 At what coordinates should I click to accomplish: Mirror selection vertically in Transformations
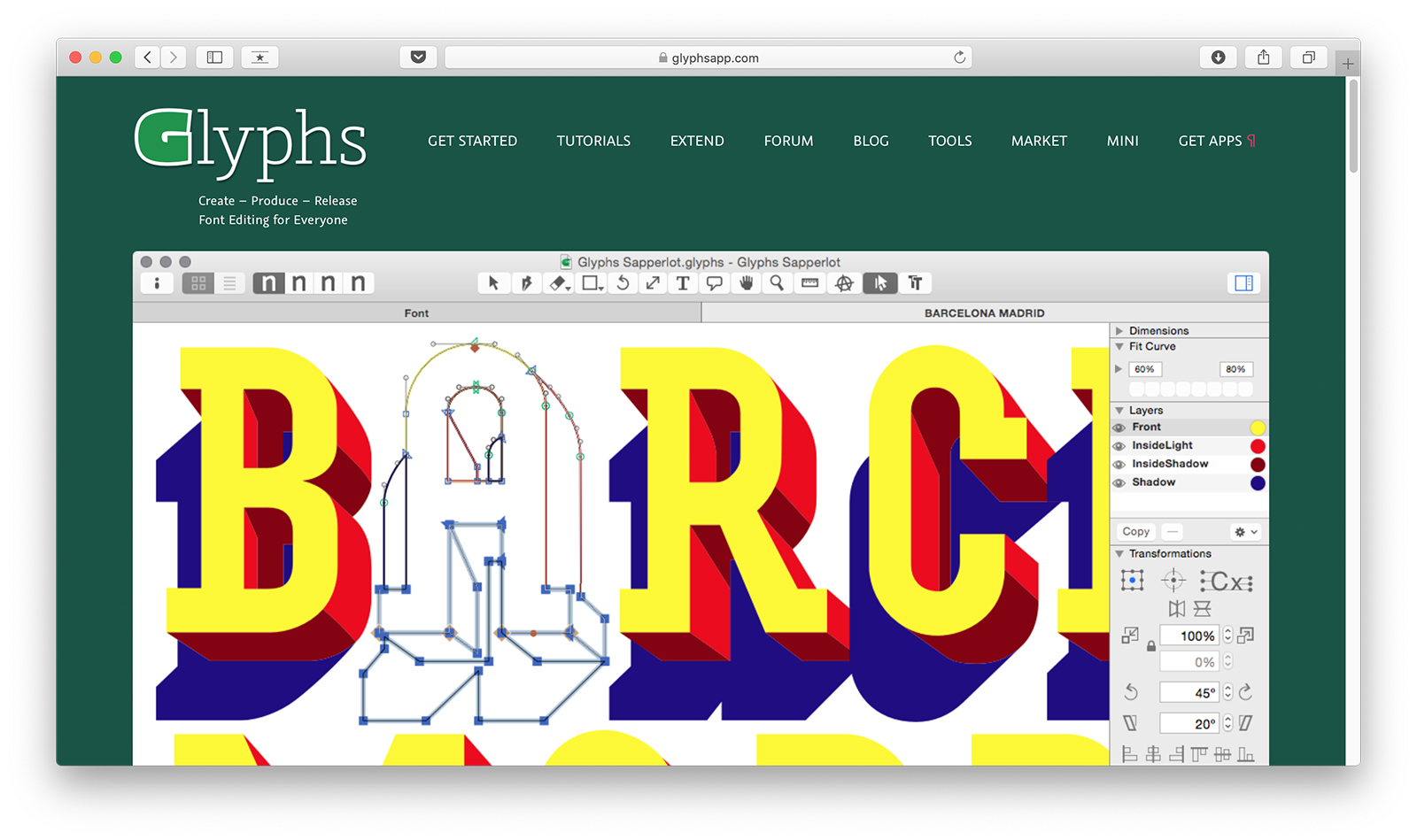1202,609
